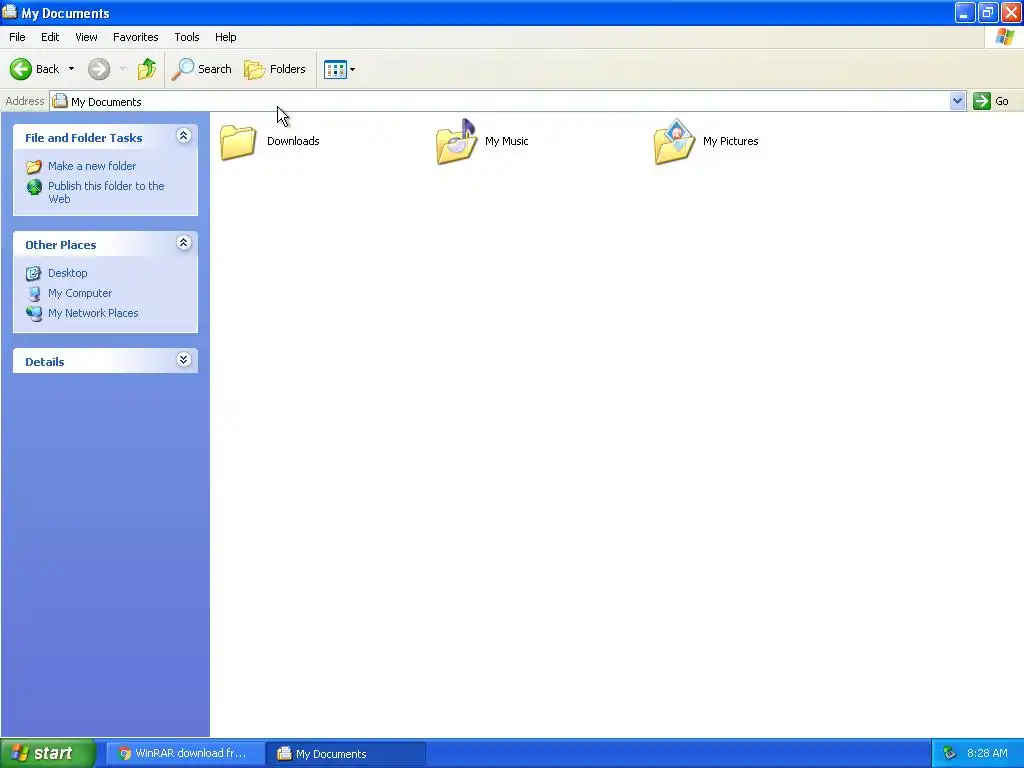The height and width of the screenshot is (768, 1024).
Task: Click the Desktop icon in Other Places
Action: pos(33,273)
